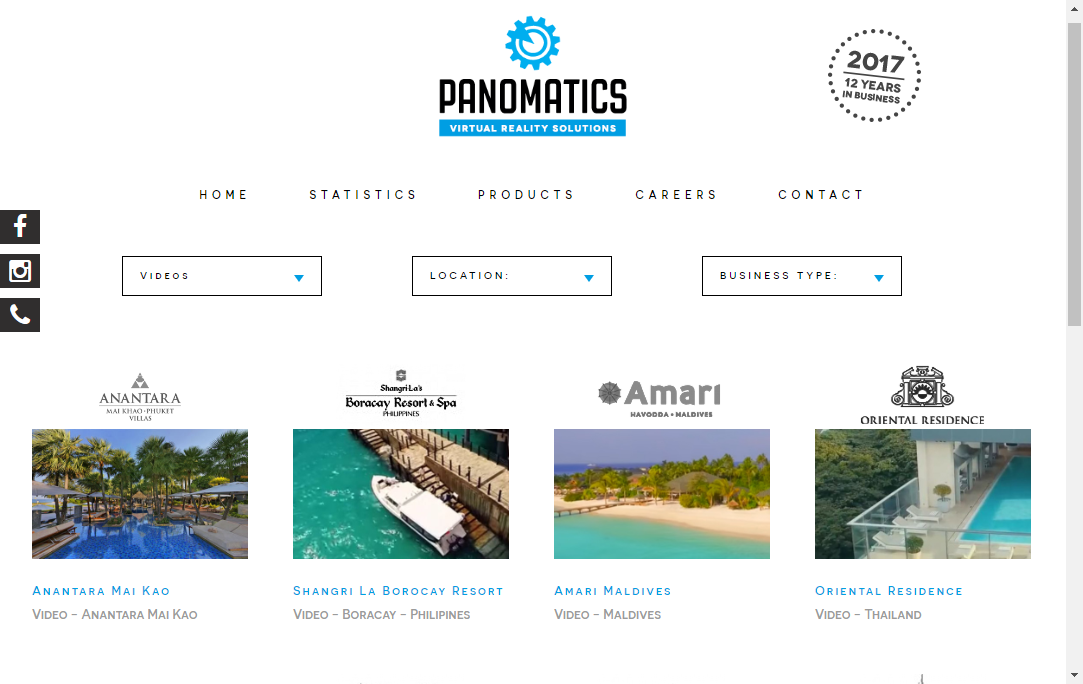This screenshot has width=1083, height=684.
Task: Expand the Business Type dropdown
Action: [x=802, y=276]
